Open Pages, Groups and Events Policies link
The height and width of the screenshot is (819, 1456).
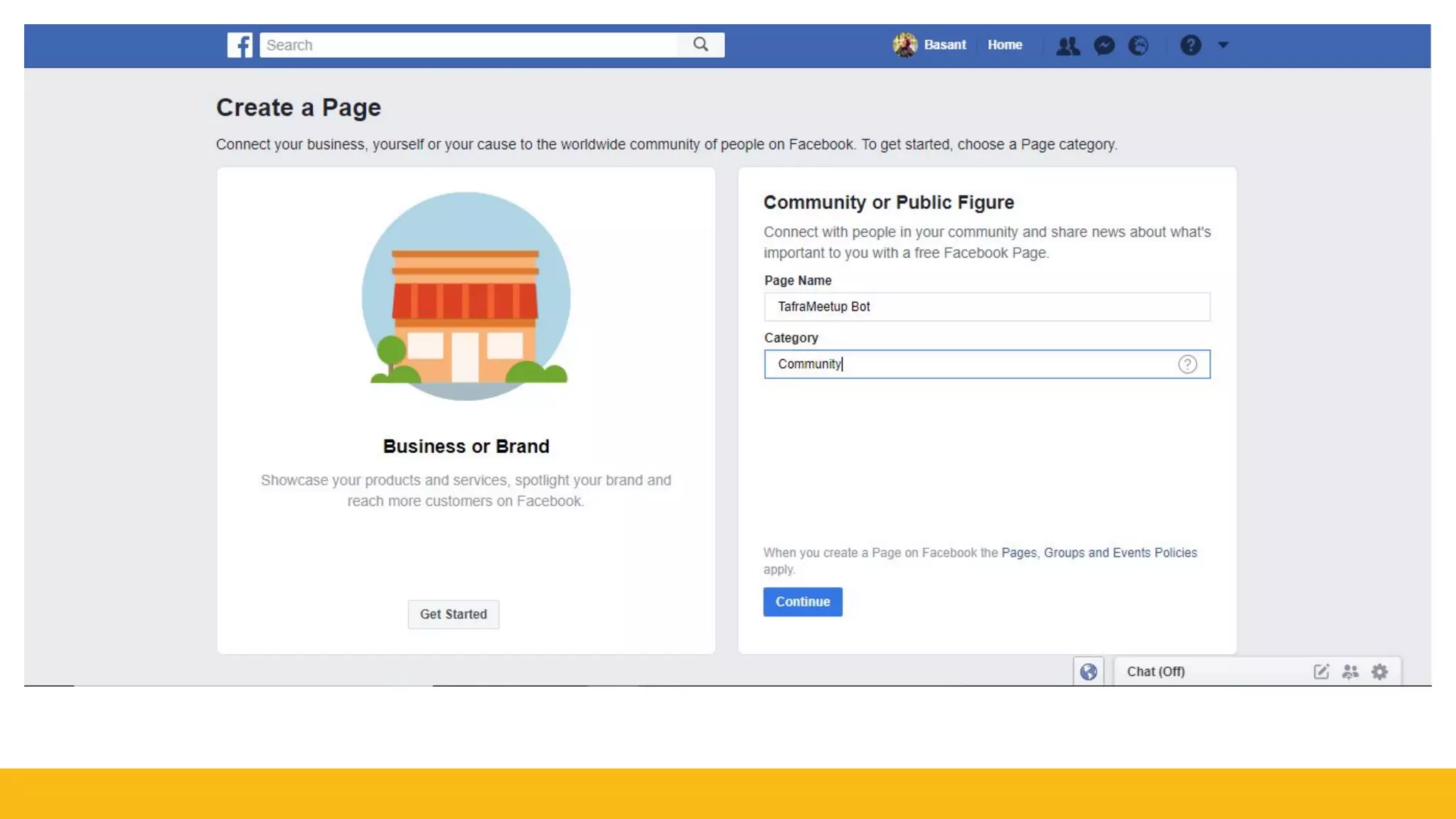coord(1099,552)
